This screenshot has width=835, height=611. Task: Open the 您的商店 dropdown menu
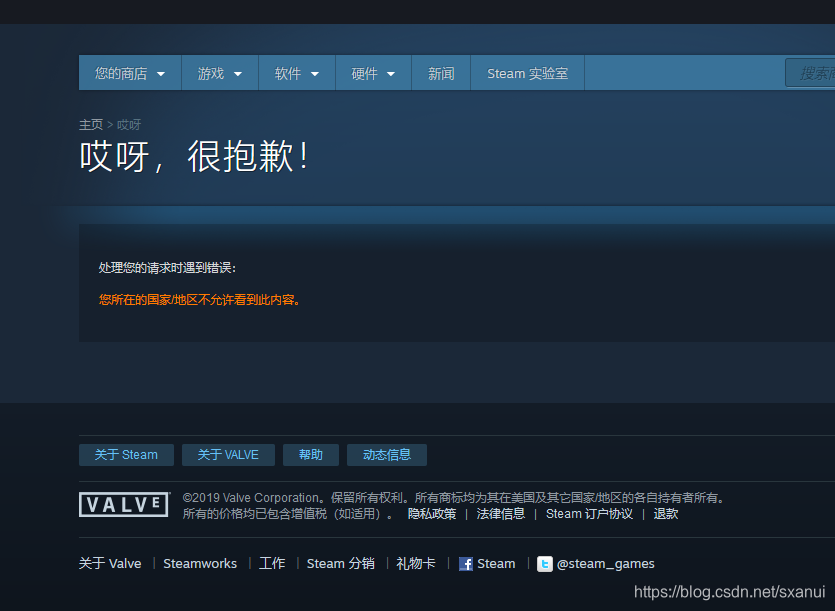click(x=130, y=73)
